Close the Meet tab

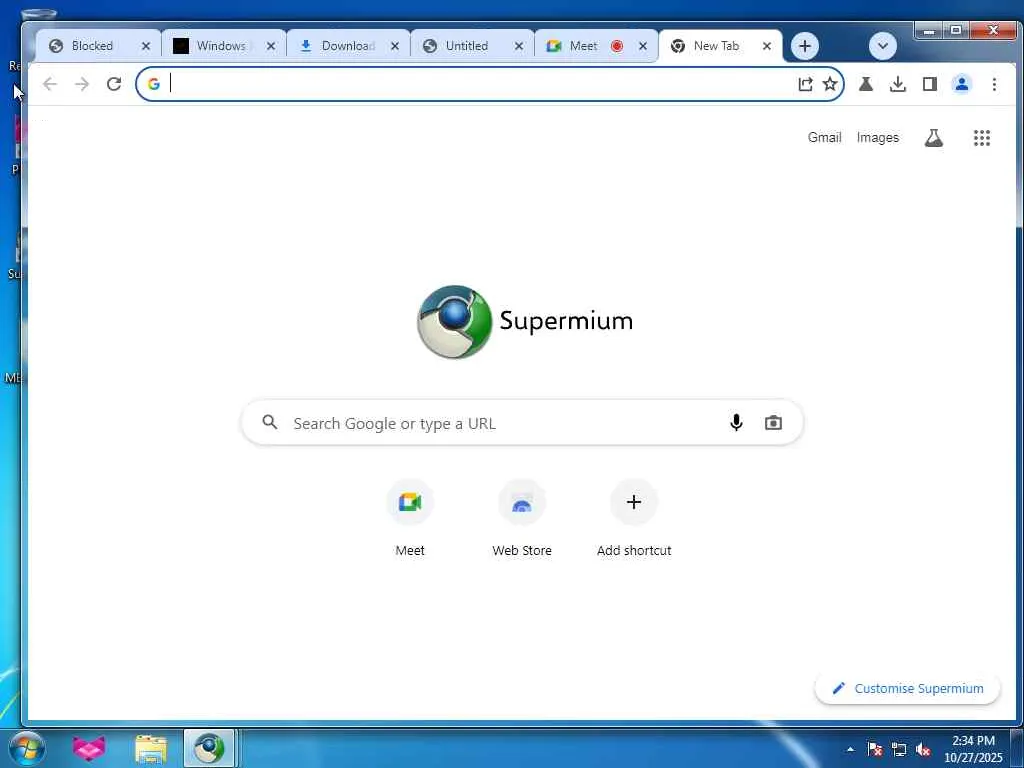[x=643, y=46]
